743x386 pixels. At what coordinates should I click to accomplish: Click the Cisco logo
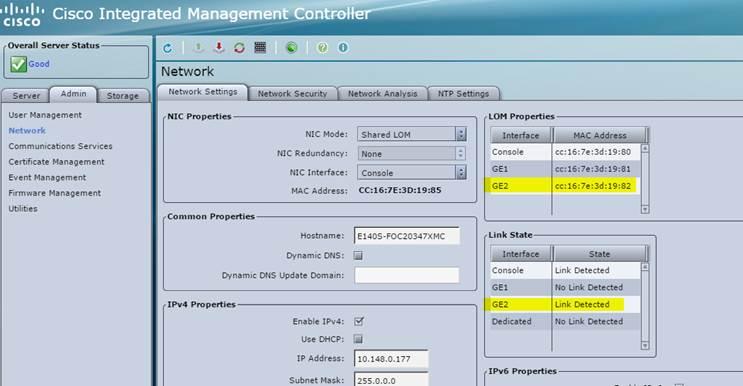tap(22, 15)
